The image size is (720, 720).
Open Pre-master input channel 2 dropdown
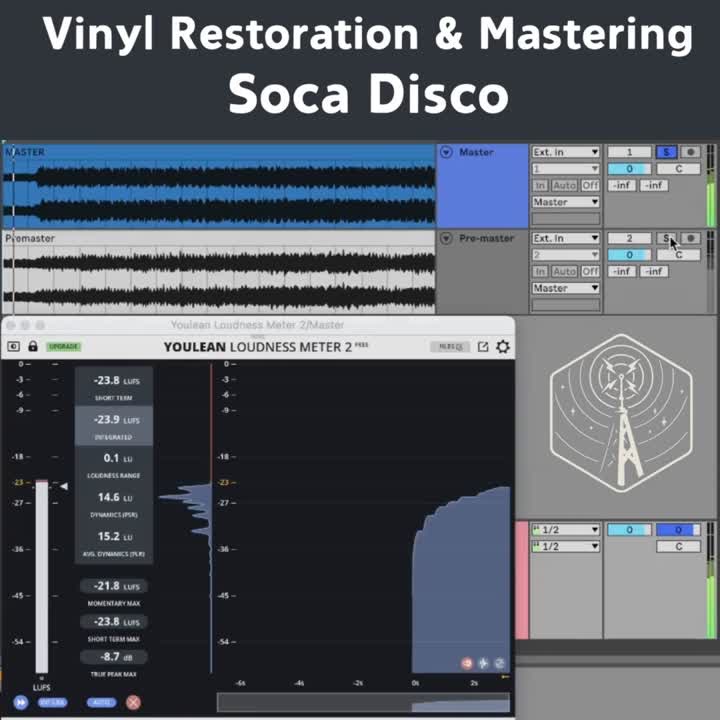[566, 254]
